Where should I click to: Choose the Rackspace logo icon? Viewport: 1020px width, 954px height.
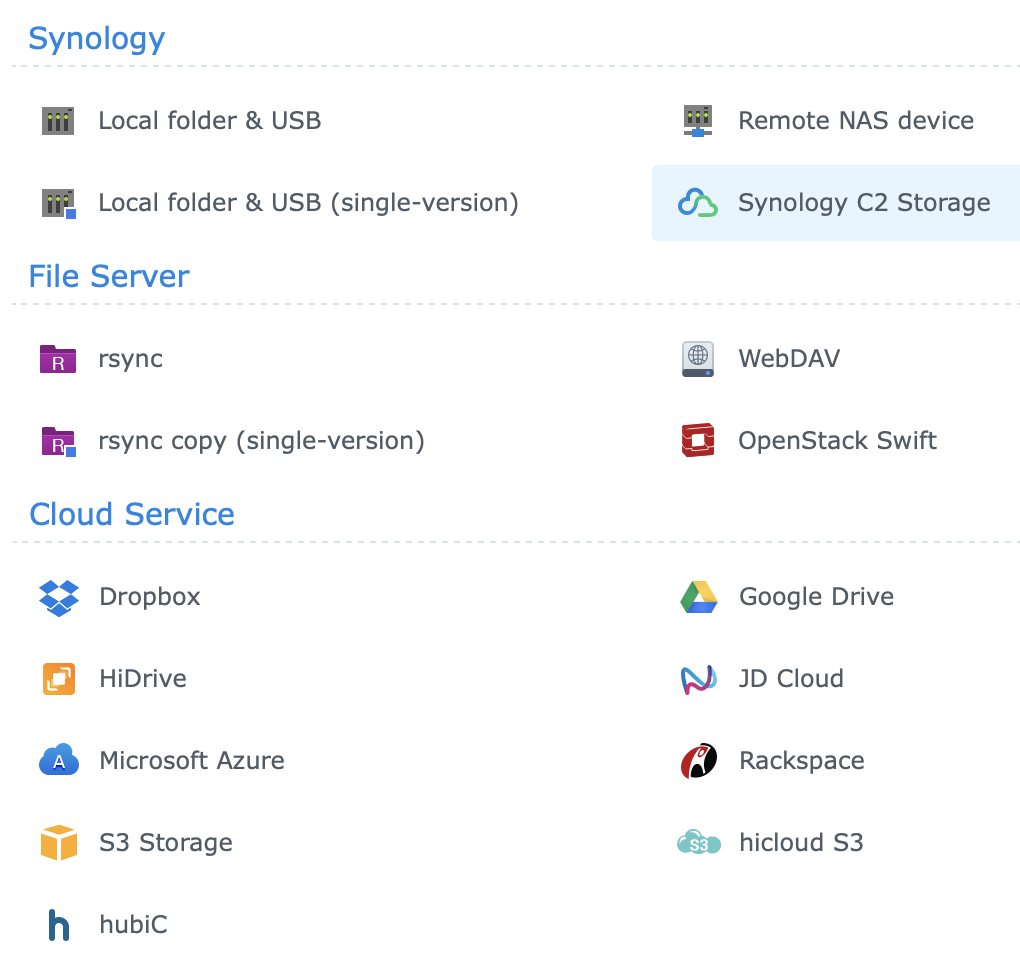point(698,761)
